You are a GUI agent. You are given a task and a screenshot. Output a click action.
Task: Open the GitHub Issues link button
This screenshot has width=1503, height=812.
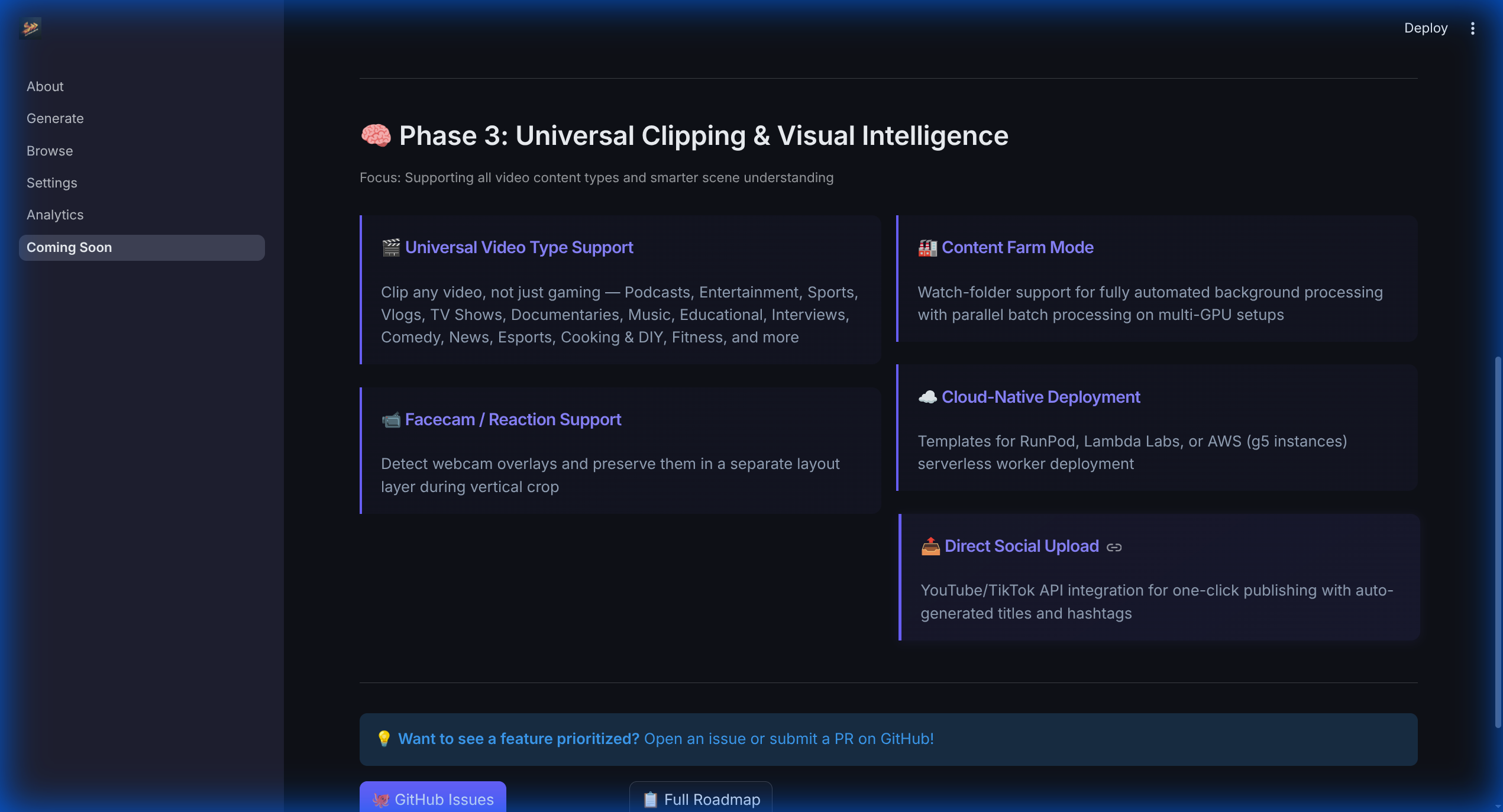(x=432, y=799)
